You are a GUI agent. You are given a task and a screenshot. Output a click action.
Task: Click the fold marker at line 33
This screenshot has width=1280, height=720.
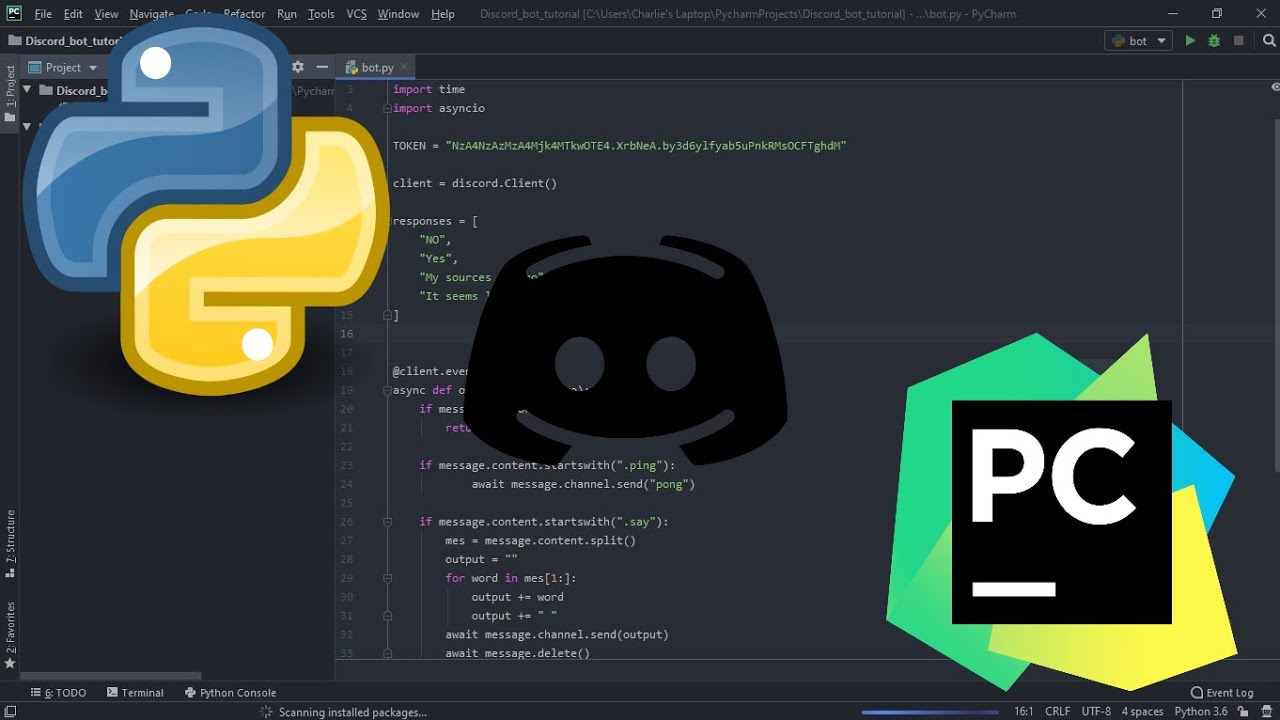(x=386, y=653)
